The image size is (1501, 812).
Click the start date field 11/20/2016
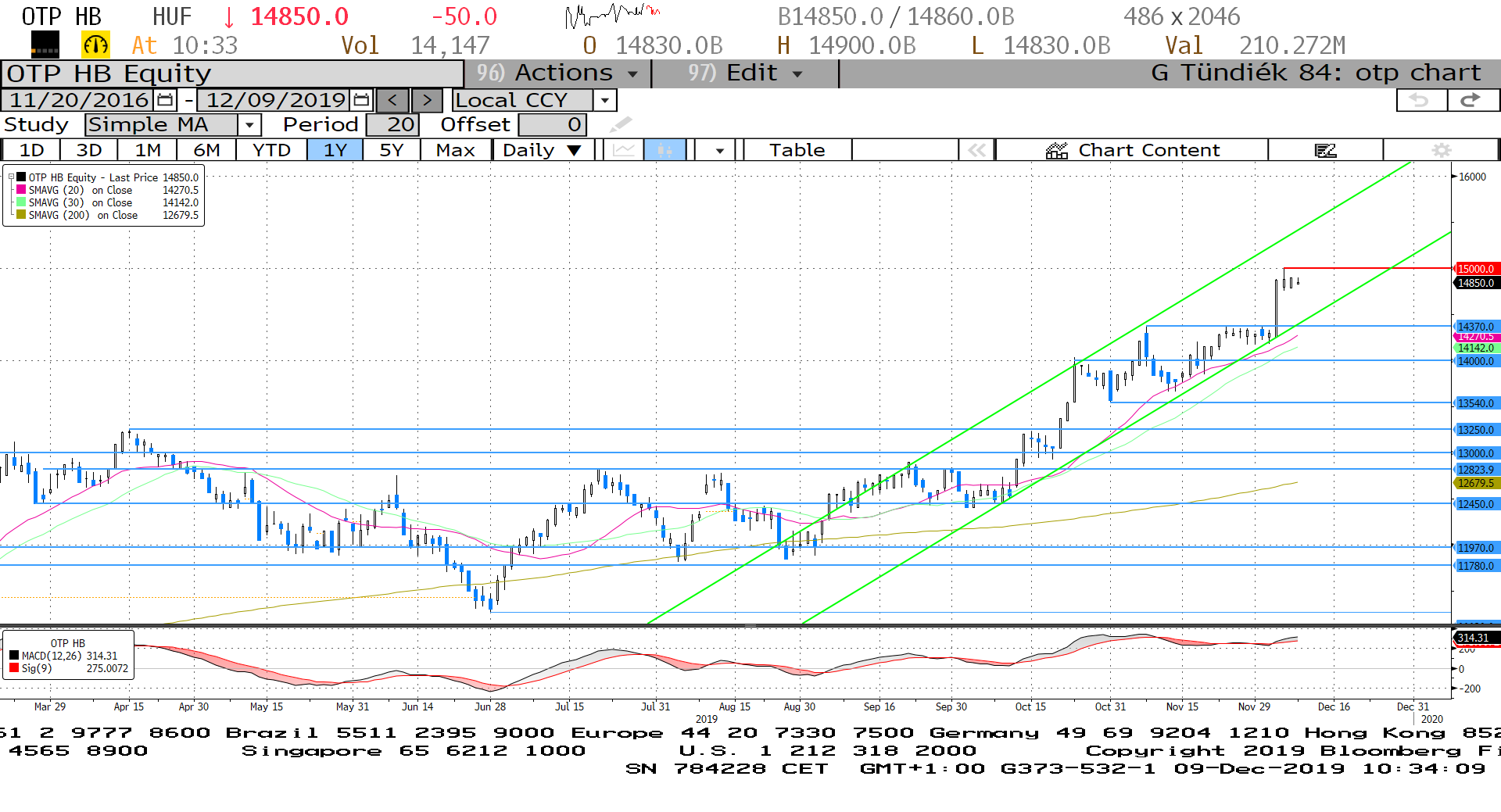pos(78,100)
